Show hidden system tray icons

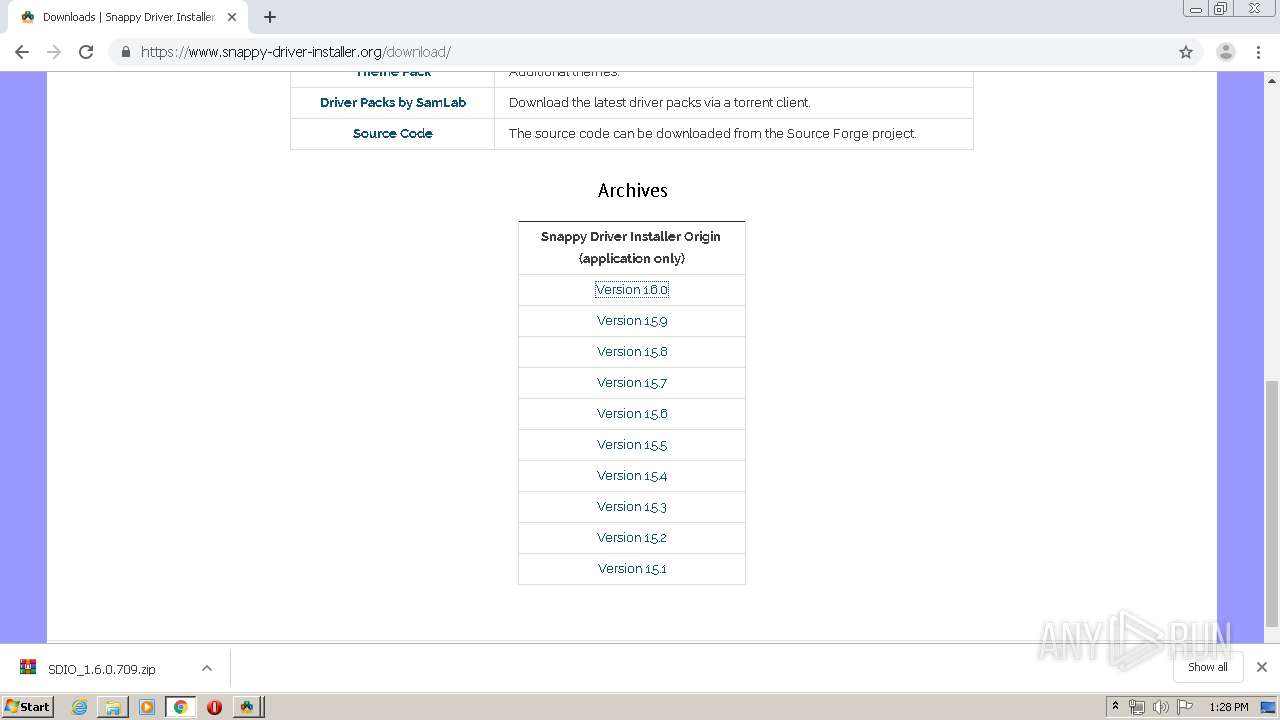click(1115, 706)
